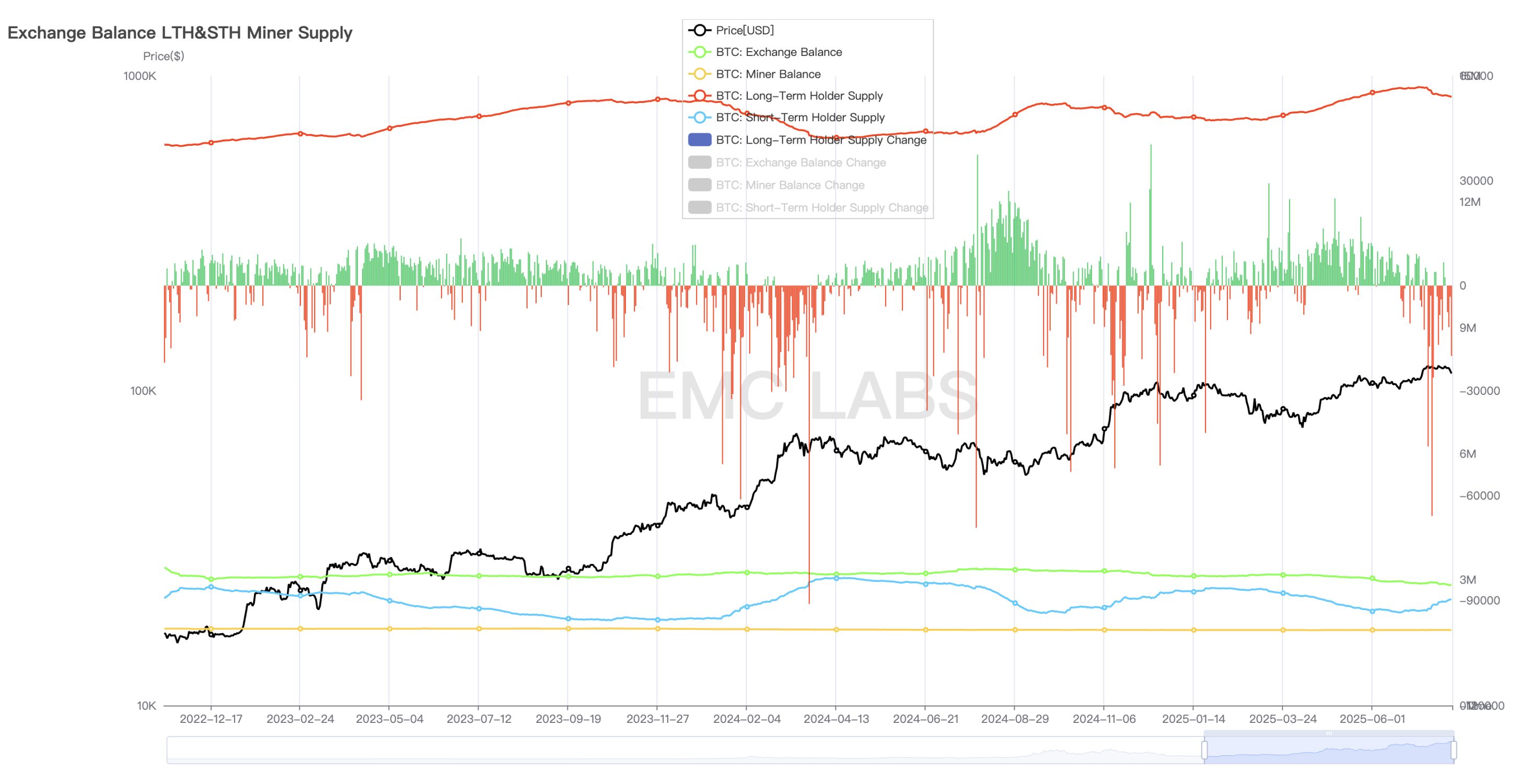
Task: Click the green Exchange Balance legend marker
Action: (700, 52)
